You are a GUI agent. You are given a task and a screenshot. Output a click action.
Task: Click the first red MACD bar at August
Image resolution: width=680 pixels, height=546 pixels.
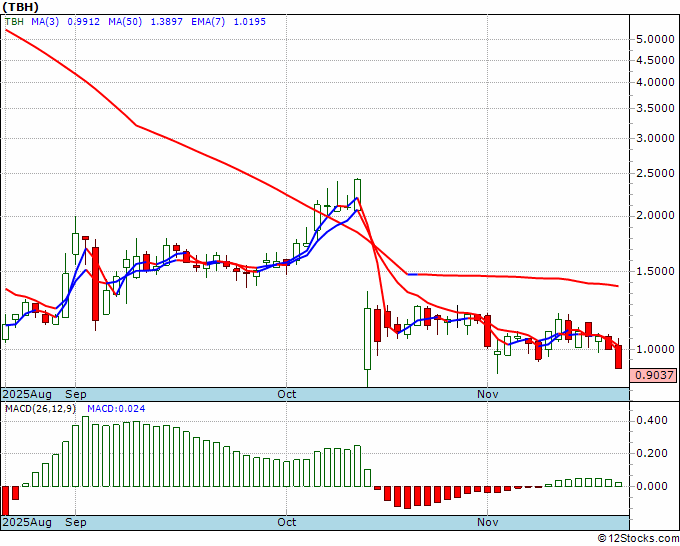pyautogui.click(x=5, y=500)
